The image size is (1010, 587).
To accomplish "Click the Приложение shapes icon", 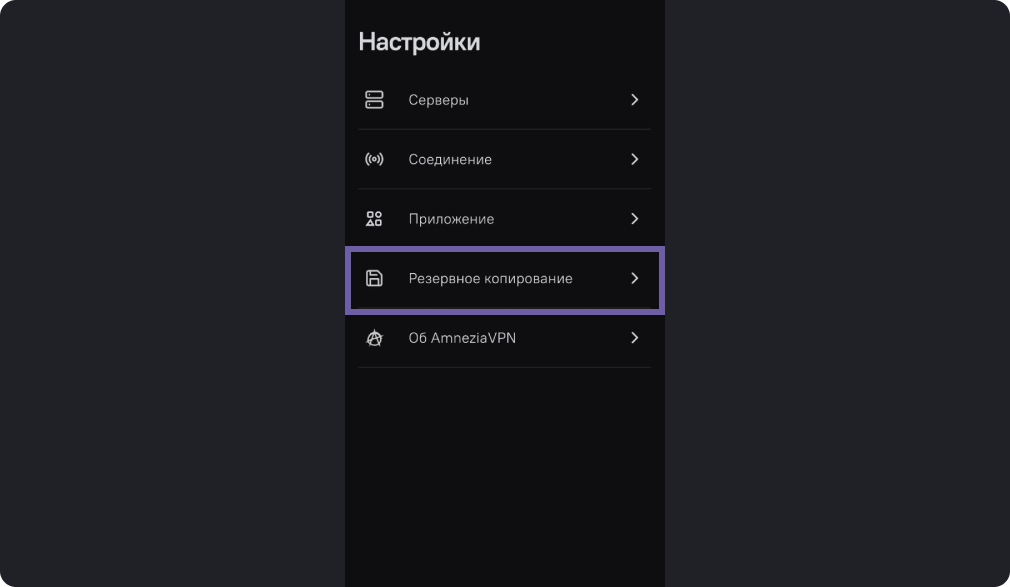I will click(374, 219).
